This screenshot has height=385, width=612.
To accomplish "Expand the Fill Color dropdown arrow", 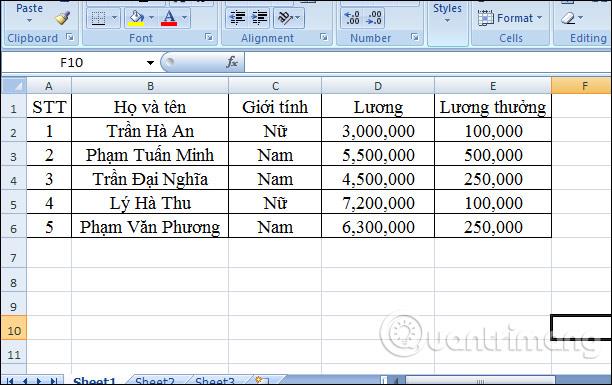I will 151,18.
